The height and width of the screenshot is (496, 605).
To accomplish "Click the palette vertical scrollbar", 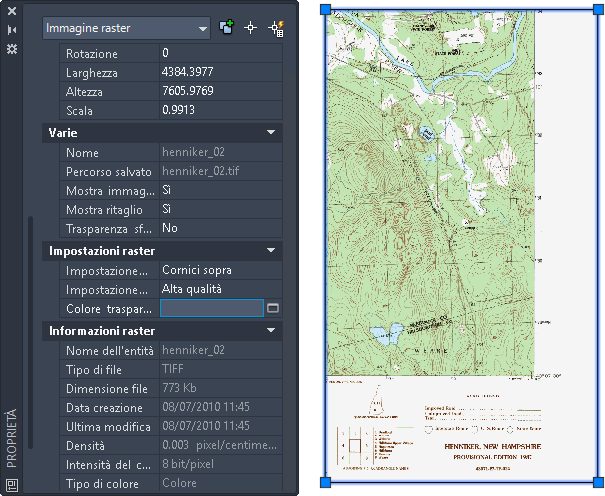I will pos(30,332).
